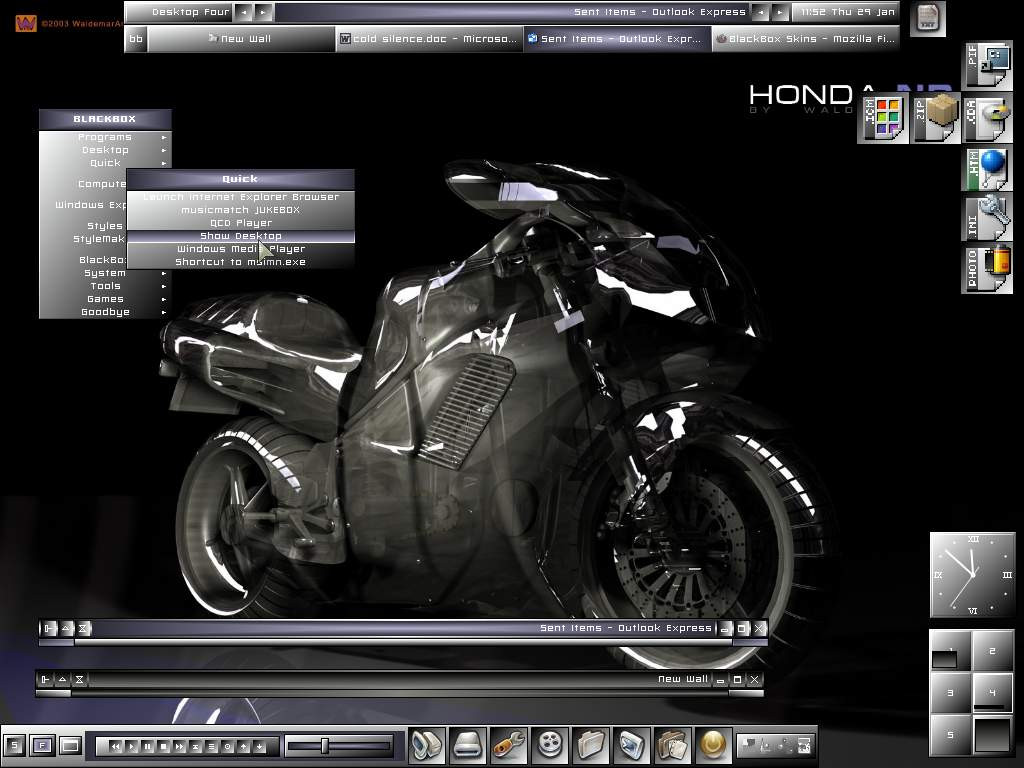The height and width of the screenshot is (768, 1024).
Task: Open the .ICM color profile desktop icon
Action: (x=882, y=118)
